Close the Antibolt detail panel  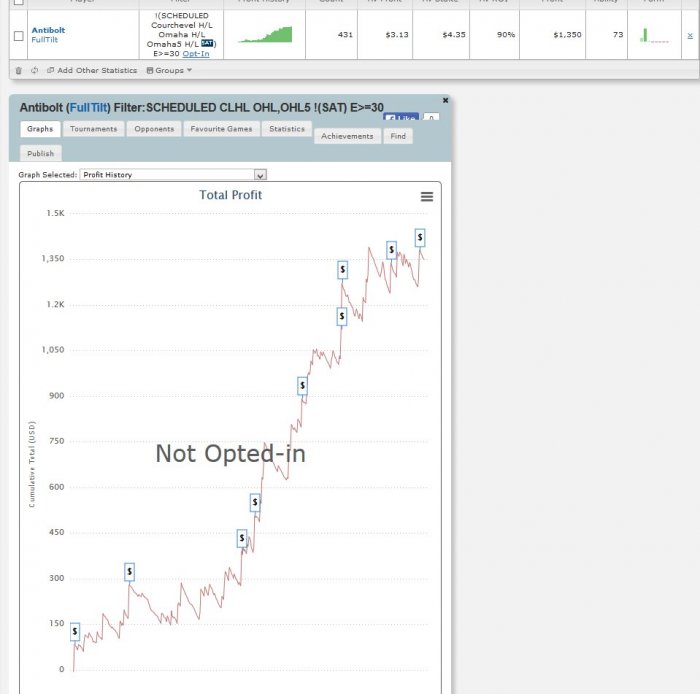click(445, 100)
